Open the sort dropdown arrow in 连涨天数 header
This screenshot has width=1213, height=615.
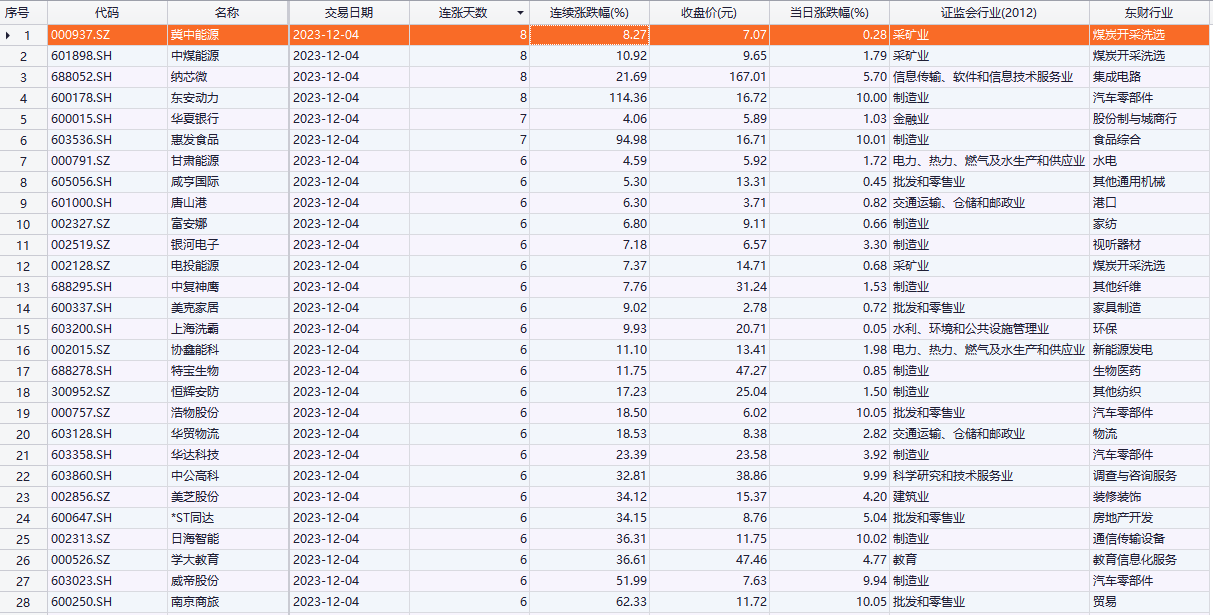click(x=519, y=13)
